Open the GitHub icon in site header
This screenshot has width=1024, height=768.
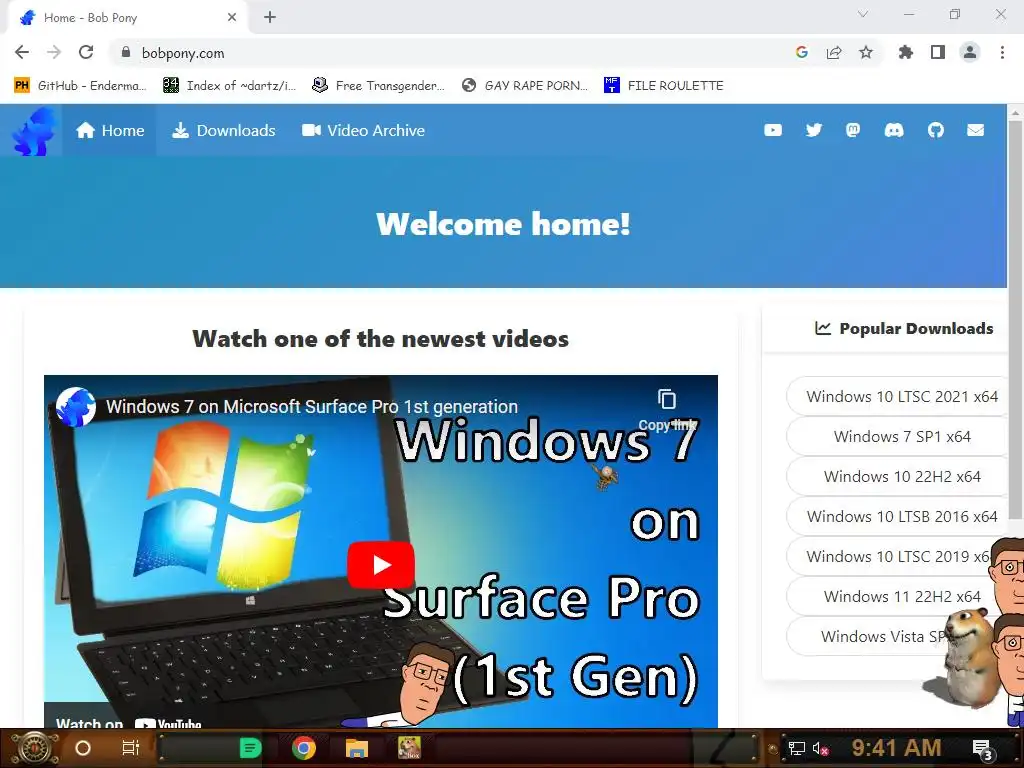[x=936, y=130]
